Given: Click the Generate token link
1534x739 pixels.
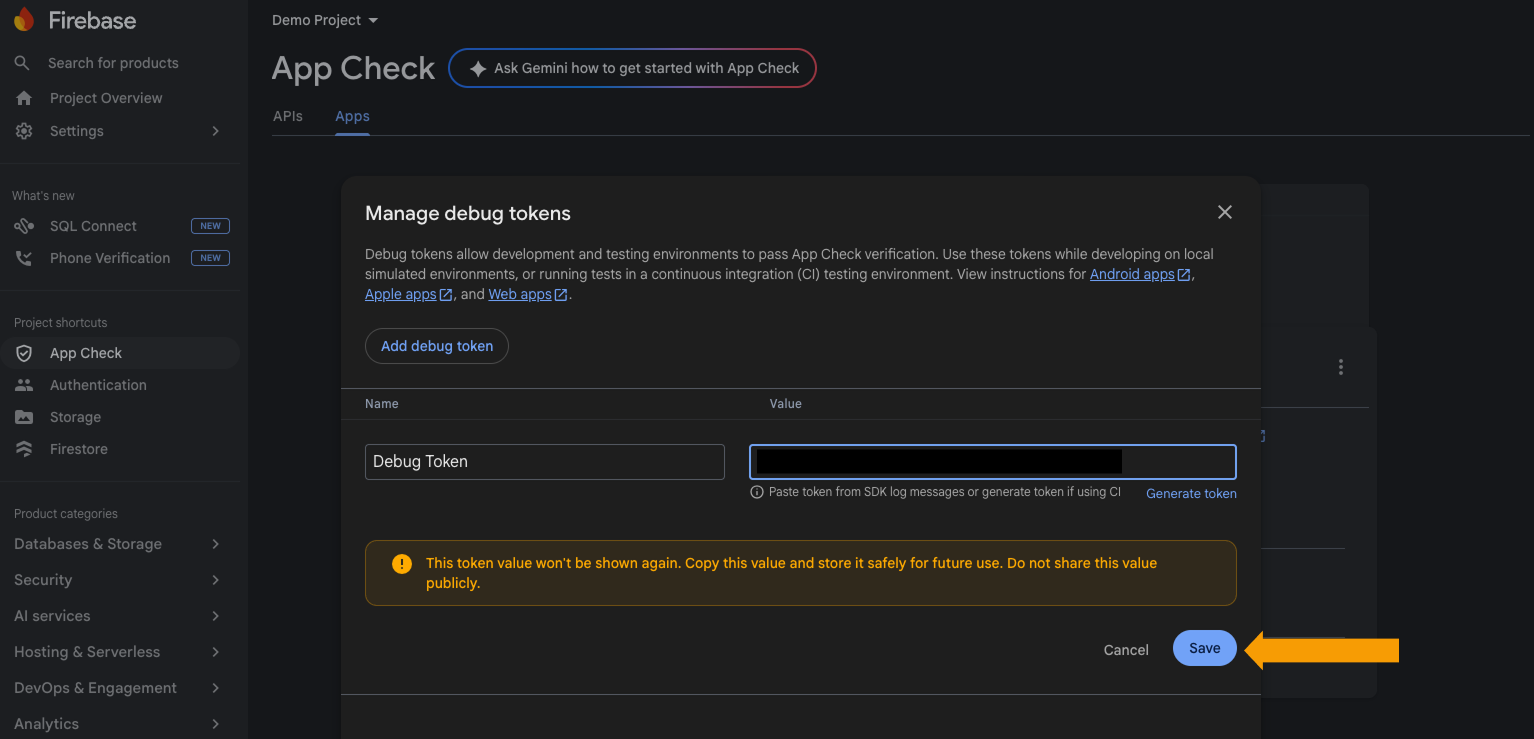Looking at the screenshot, I should tap(1191, 494).
